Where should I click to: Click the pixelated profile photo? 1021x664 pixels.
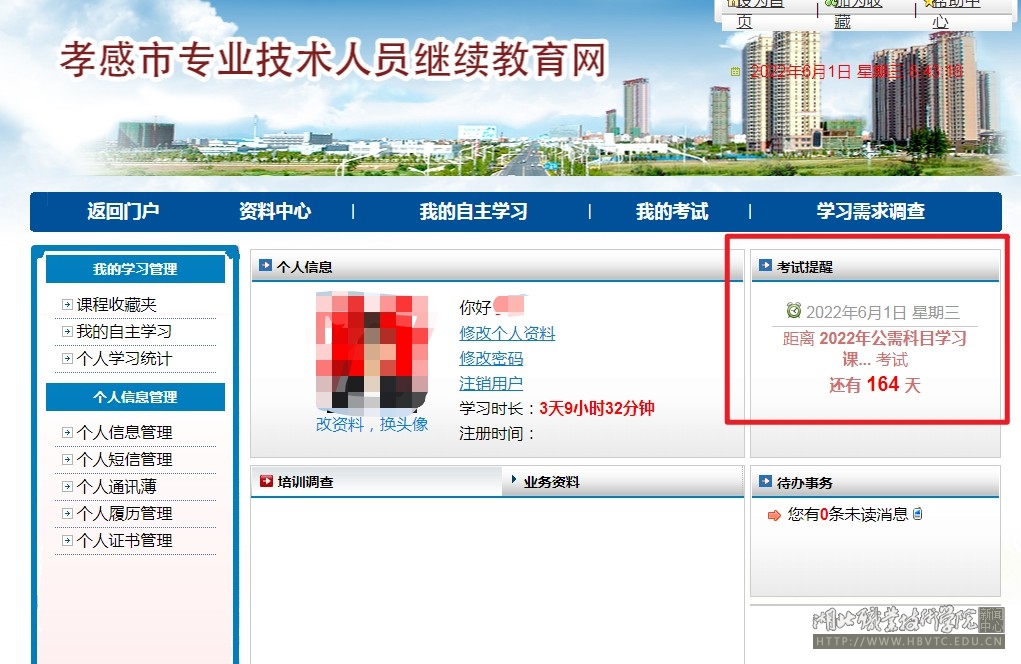click(372, 350)
